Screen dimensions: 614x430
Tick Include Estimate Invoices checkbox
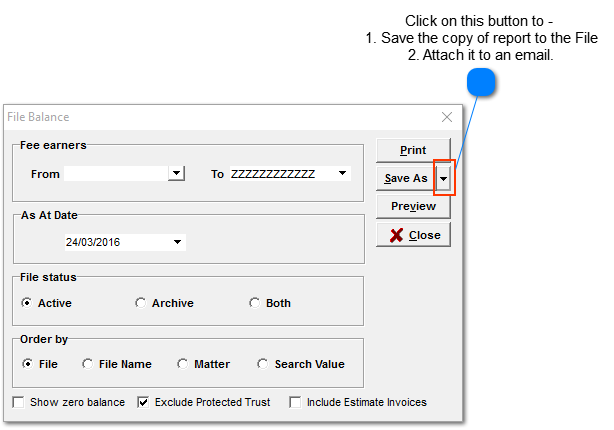coord(295,402)
